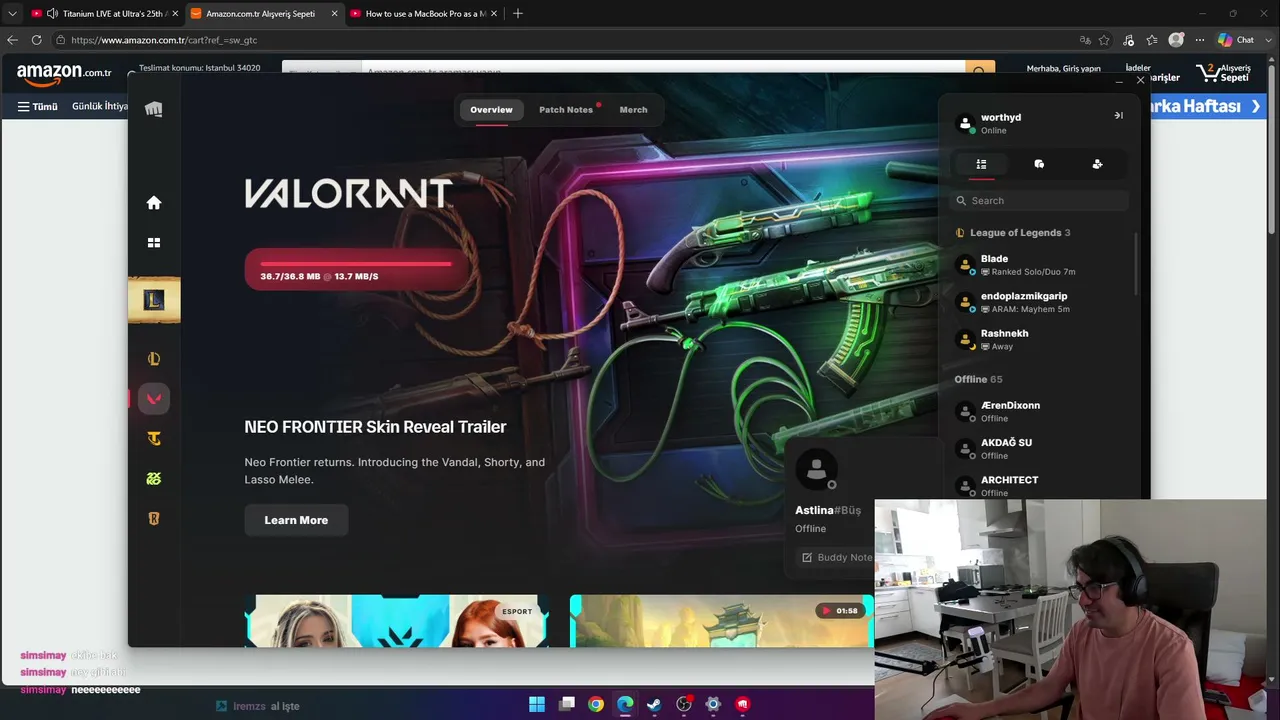1280x720 pixels.
Task: Open the Riot Client home page
Action: 154,203
